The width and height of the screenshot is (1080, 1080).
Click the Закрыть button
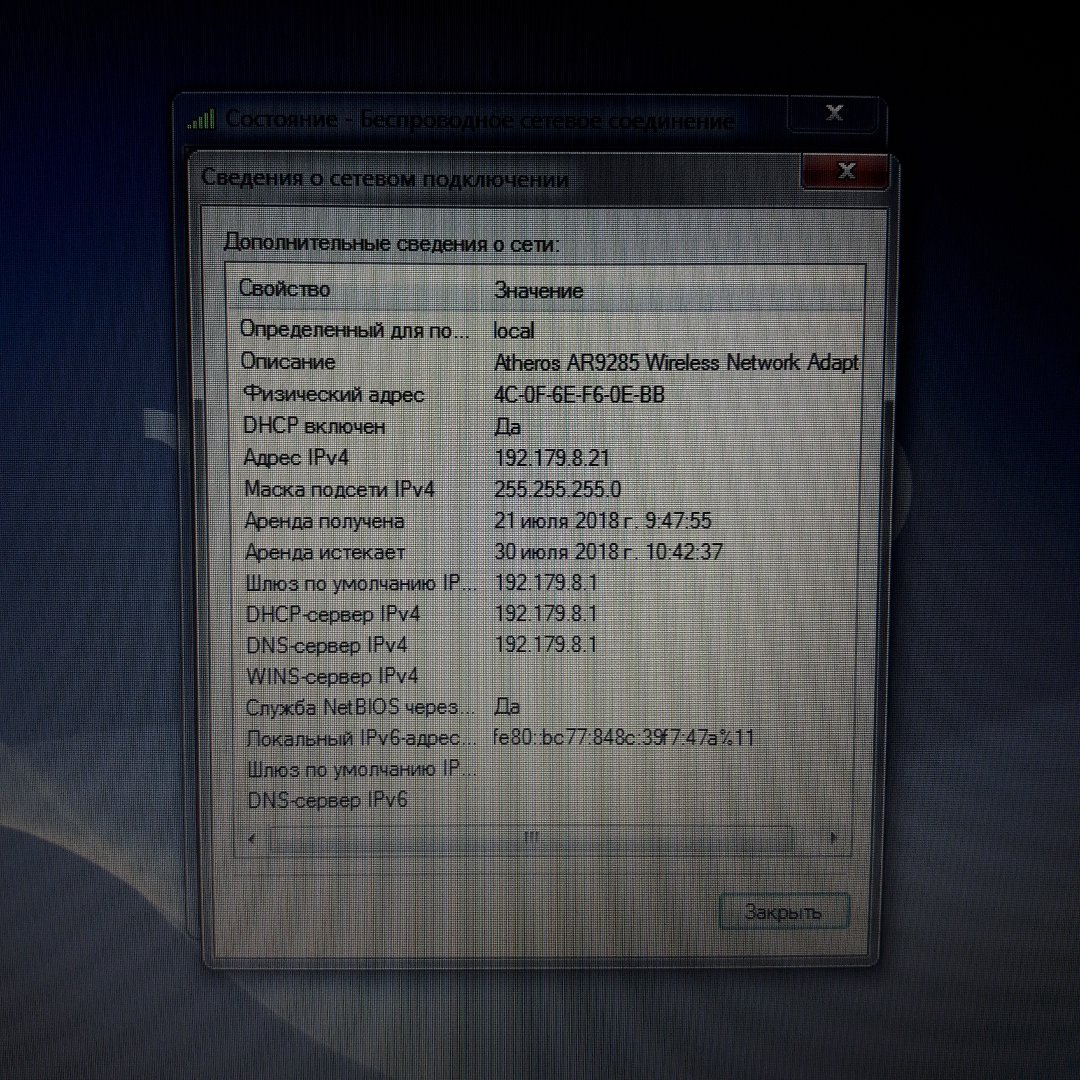(x=784, y=911)
